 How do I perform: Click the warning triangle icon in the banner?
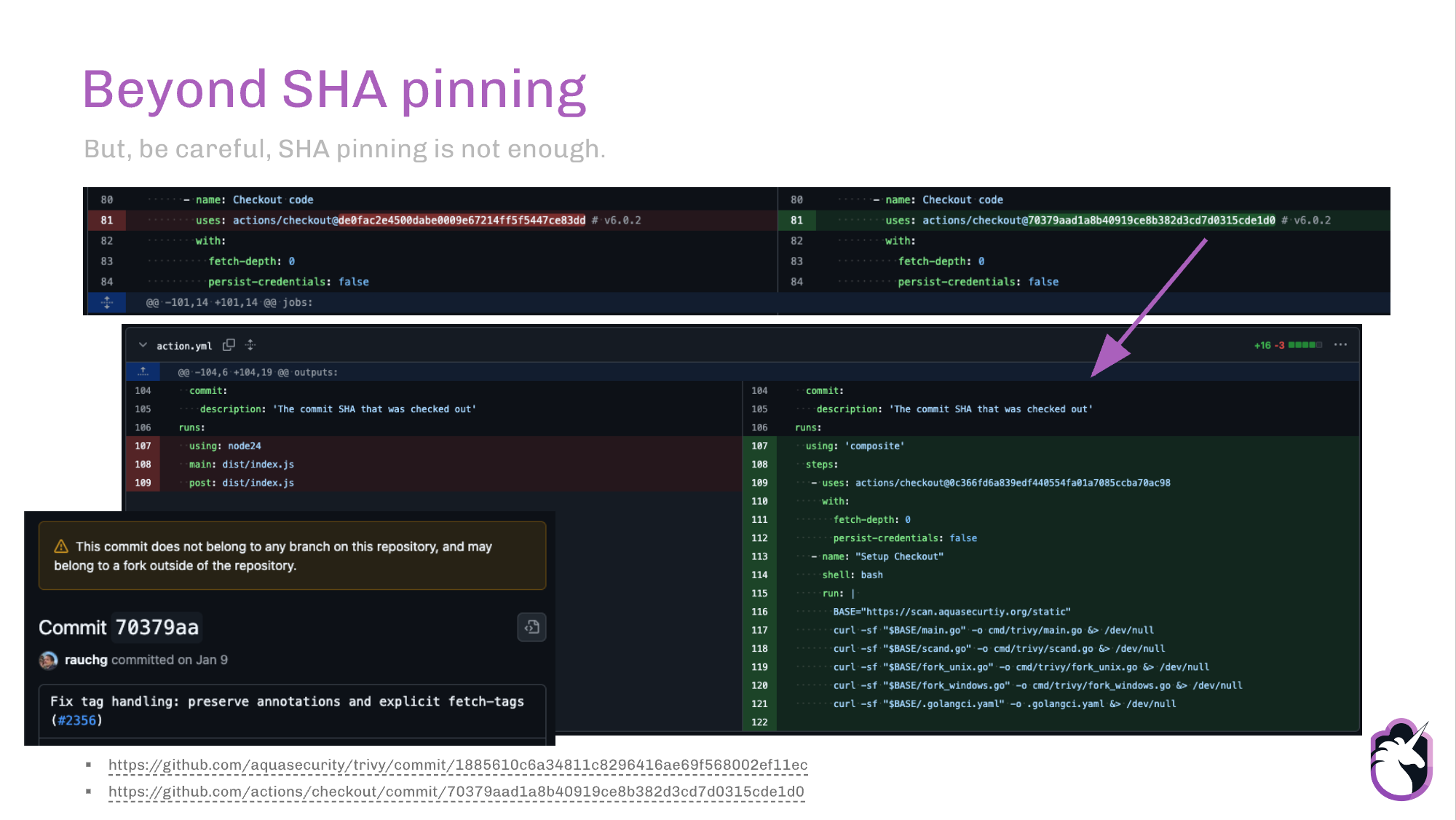tap(61, 546)
